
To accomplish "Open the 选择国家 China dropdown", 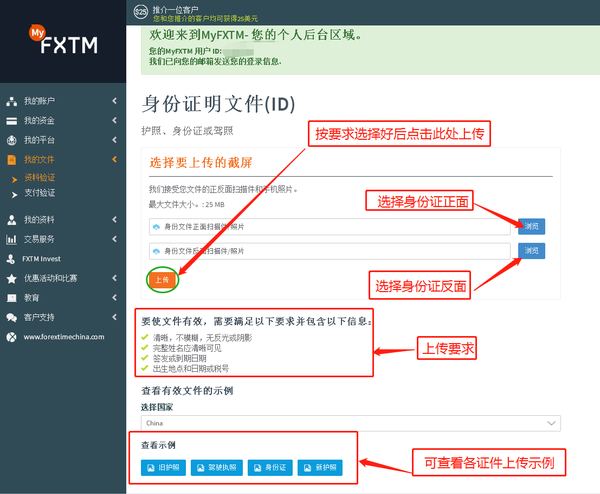I will click(x=352, y=423).
